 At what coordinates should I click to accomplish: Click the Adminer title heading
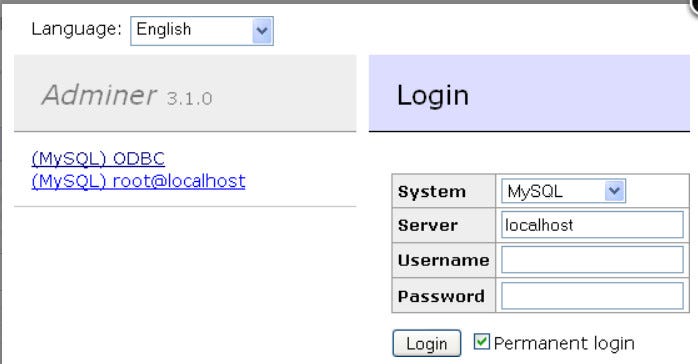tap(99, 95)
